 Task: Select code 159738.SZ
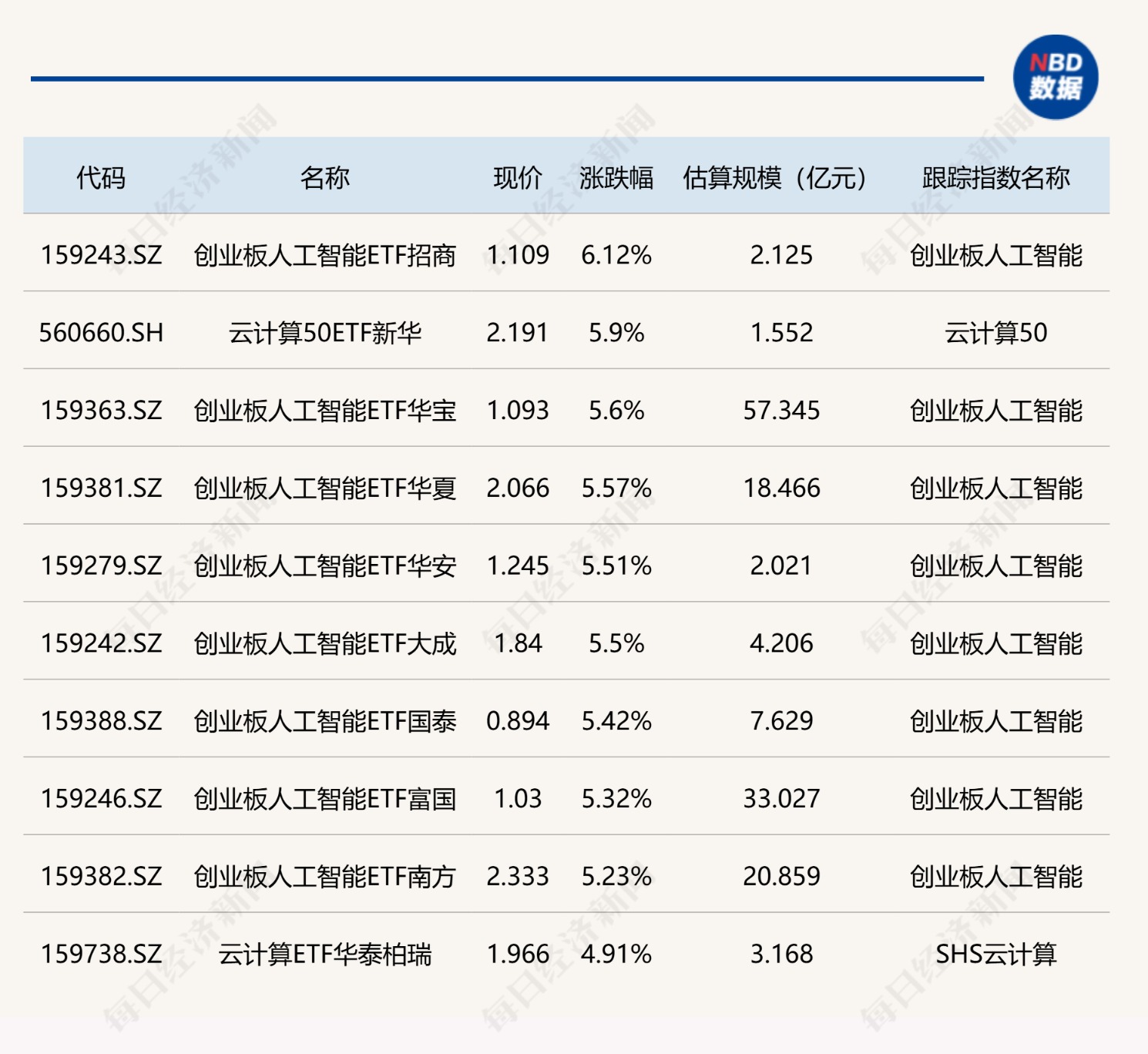101,955
